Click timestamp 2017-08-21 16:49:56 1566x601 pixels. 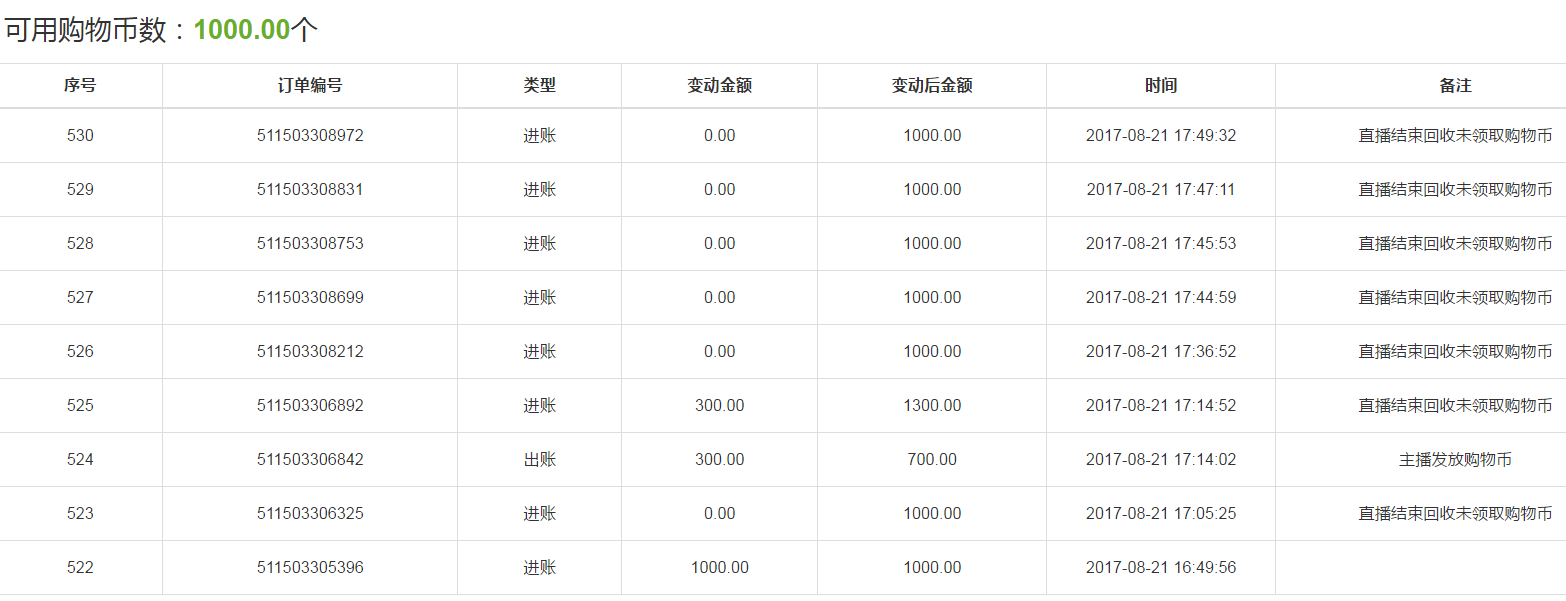pos(1161,568)
